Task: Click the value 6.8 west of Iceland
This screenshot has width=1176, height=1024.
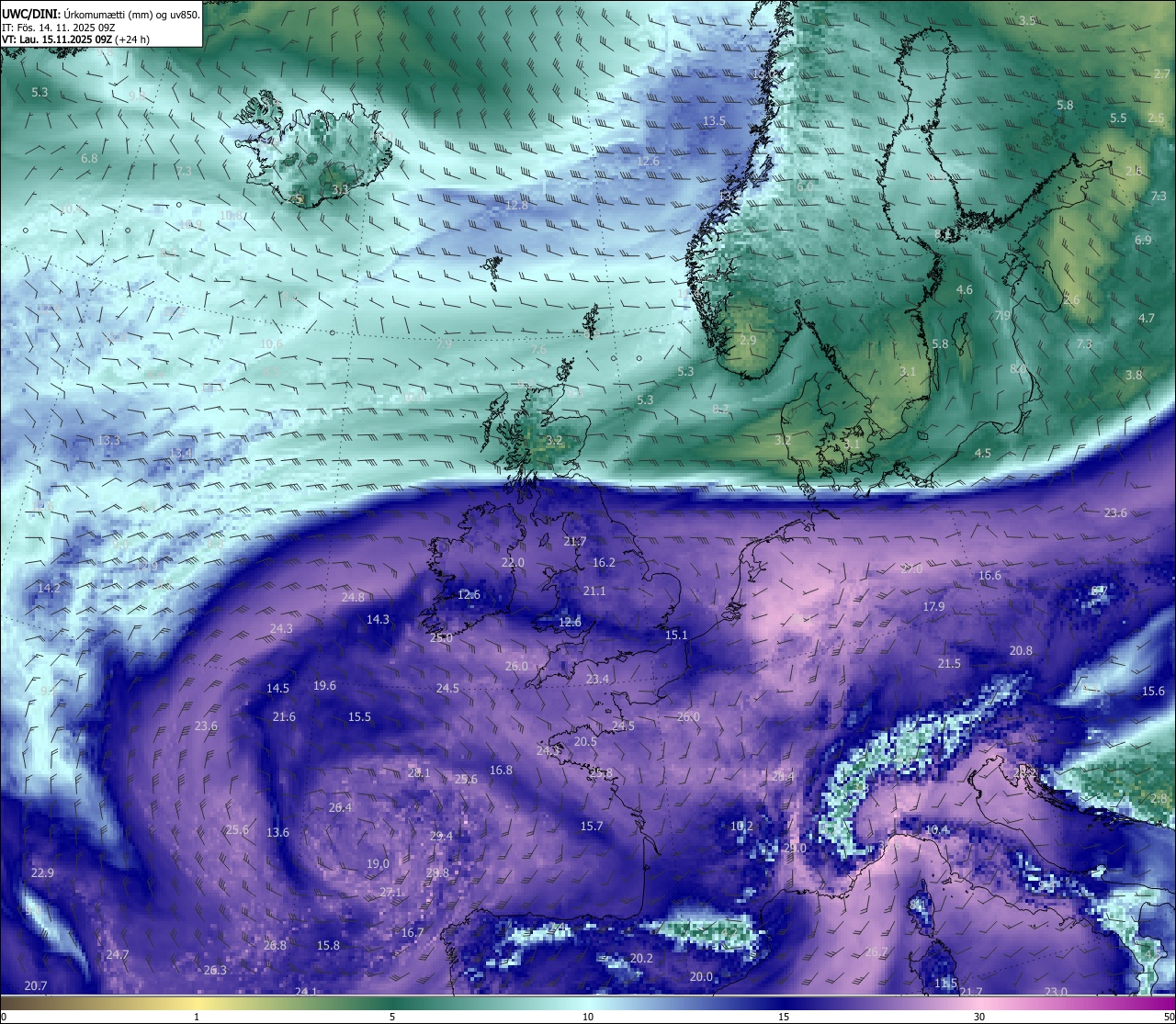Action: (89, 158)
